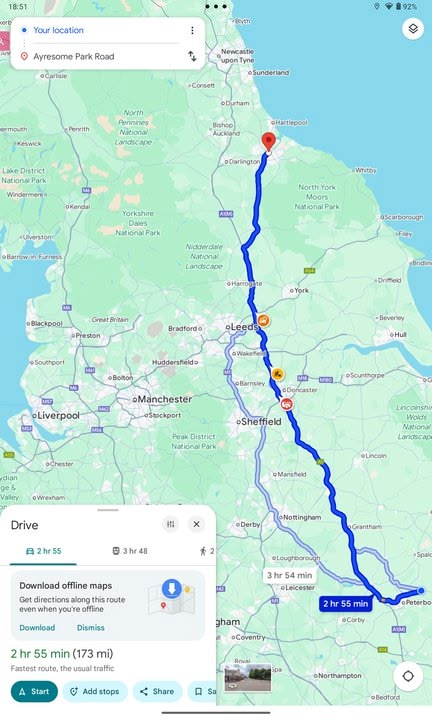Tap the red destination pin
432x720 pixels.
tap(268, 142)
